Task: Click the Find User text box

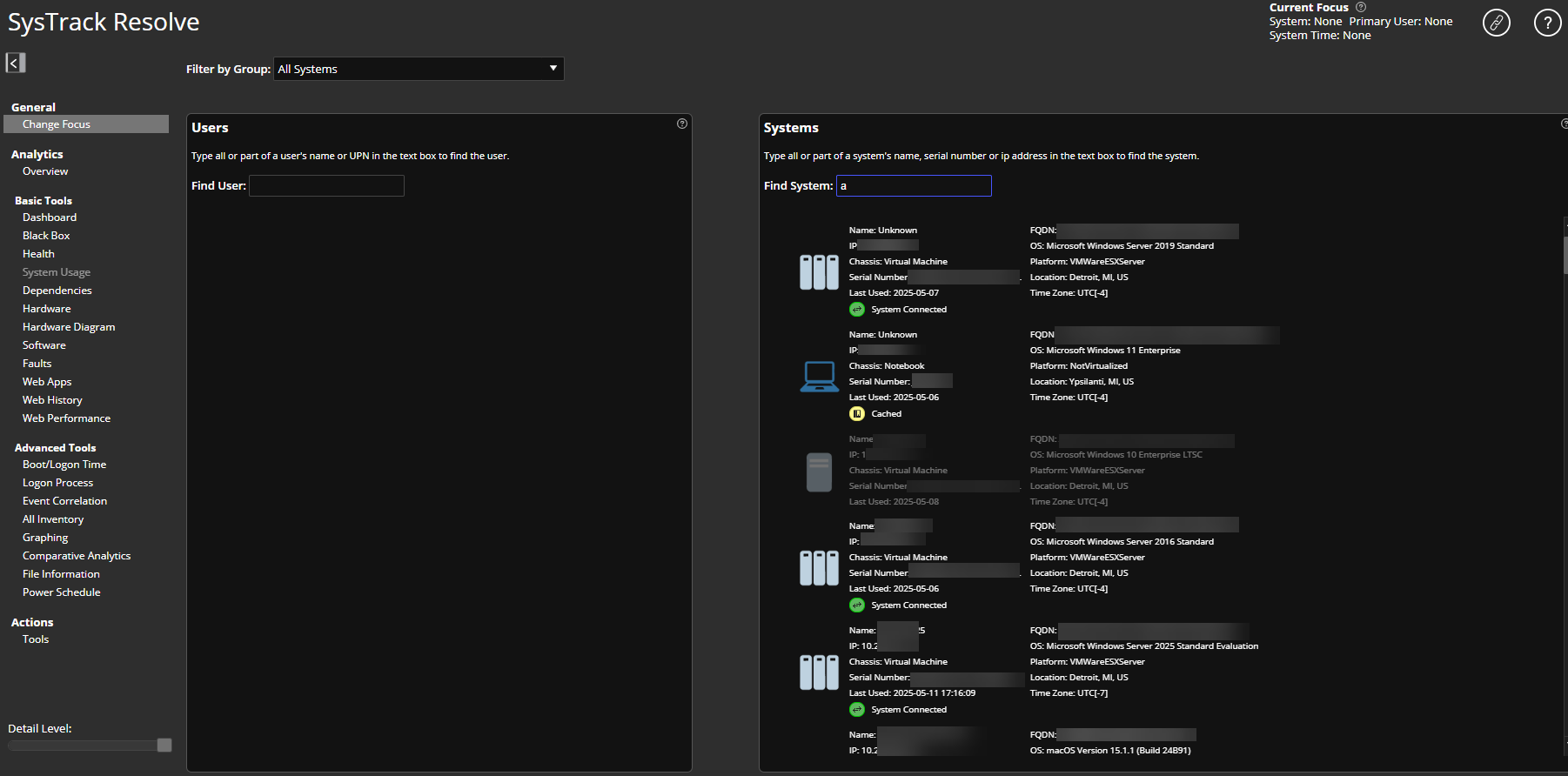Action: click(x=326, y=185)
